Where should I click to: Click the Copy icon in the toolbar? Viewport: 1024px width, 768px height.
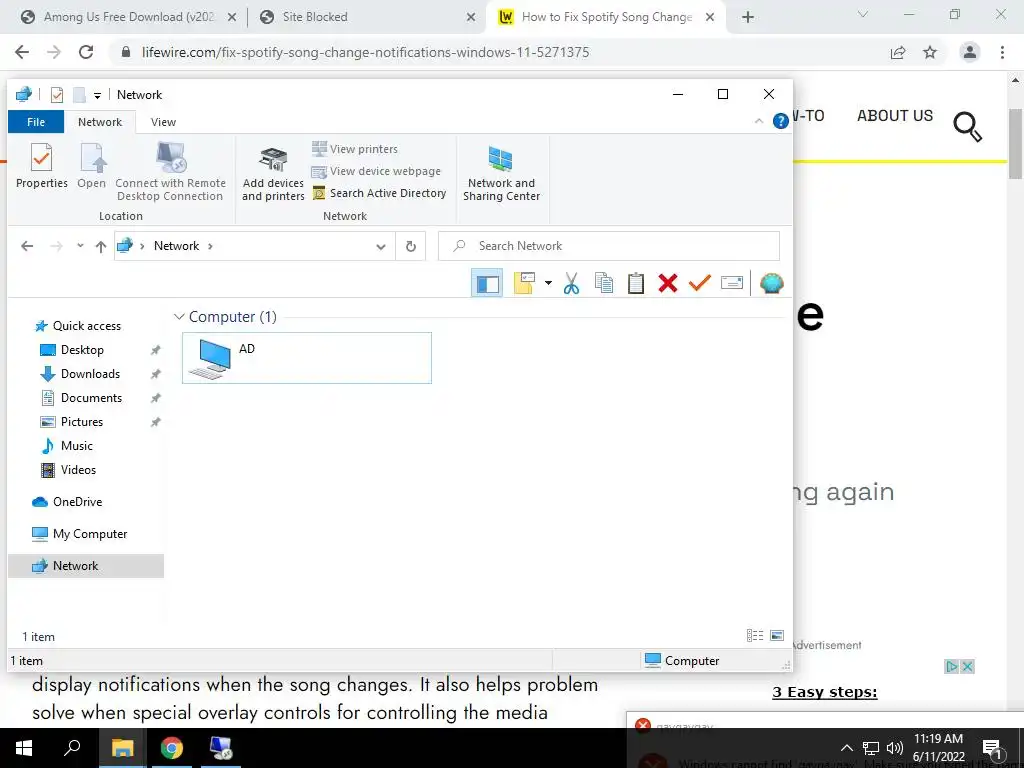pos(603,283)
